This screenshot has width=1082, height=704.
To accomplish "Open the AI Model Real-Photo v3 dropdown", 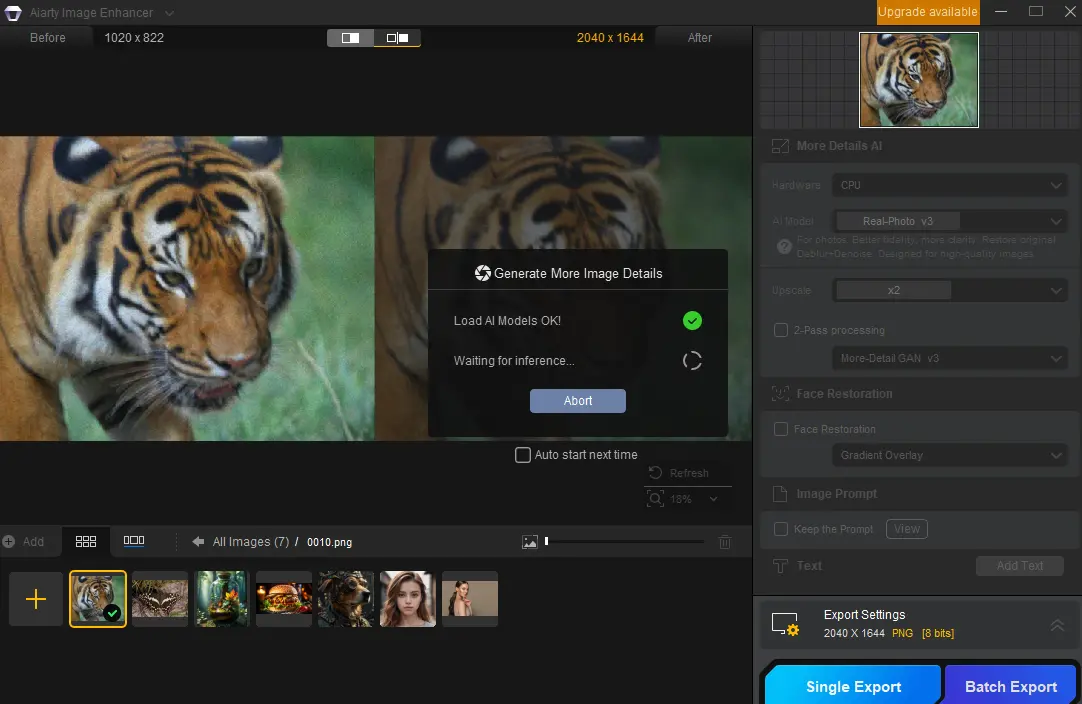I will [950, 221].
